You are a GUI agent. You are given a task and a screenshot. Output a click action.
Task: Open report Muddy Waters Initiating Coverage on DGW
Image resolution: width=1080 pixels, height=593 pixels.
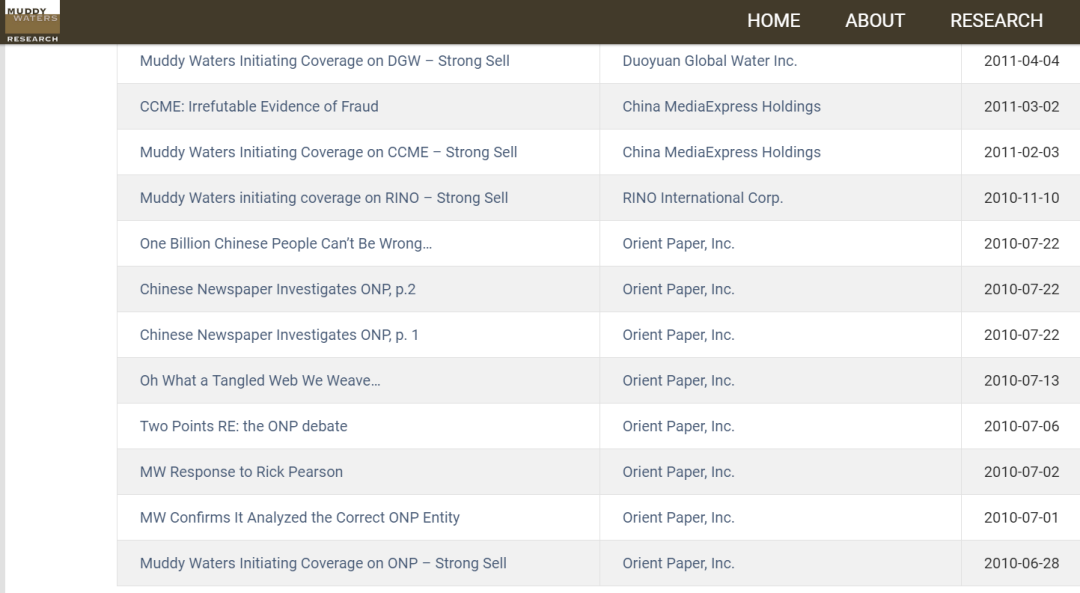pos(324,61)
